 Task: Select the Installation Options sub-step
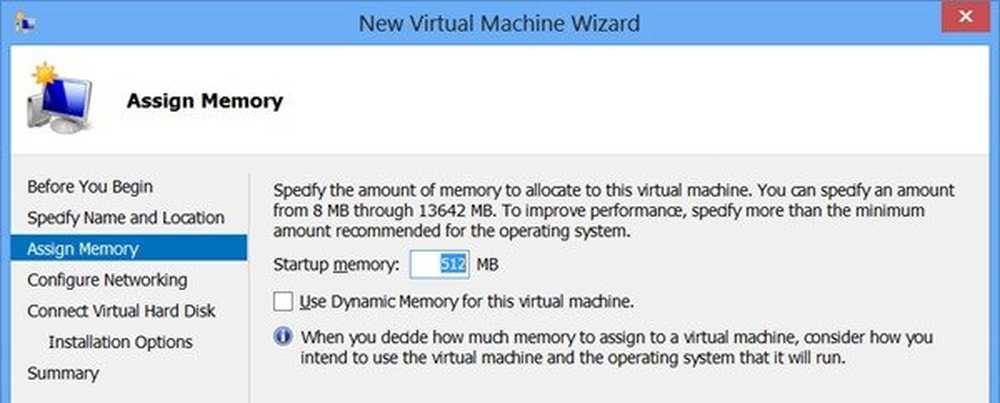click(120, 342)
